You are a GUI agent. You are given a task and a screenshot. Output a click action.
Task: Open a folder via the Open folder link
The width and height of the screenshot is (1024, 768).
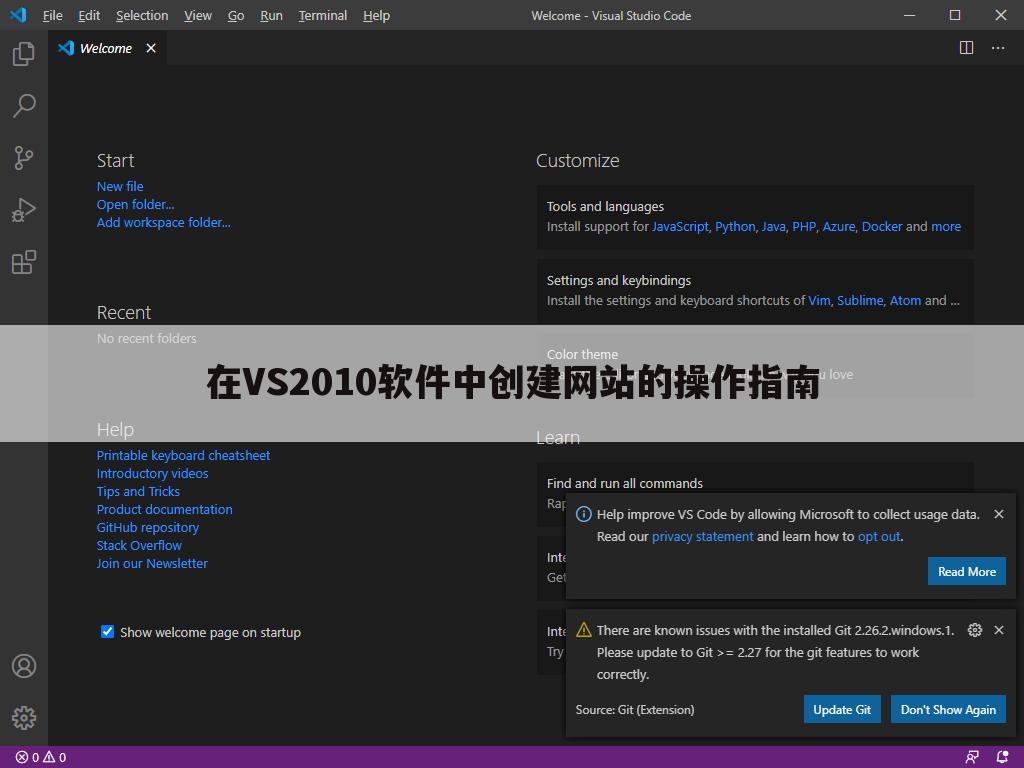tap(135, 204)
